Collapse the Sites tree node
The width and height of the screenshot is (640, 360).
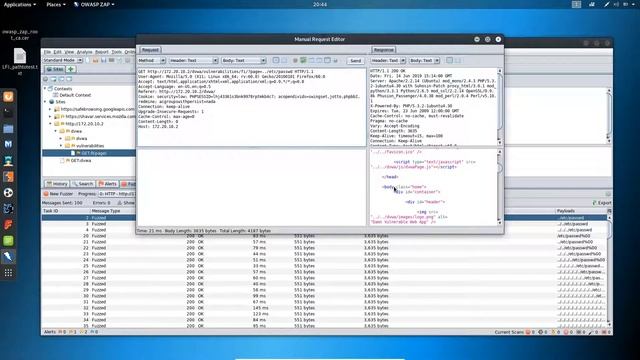click(x=45, y=102)
